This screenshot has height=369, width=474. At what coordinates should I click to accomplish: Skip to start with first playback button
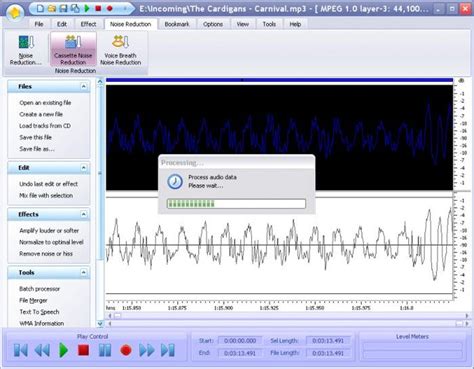click(21, 350)
